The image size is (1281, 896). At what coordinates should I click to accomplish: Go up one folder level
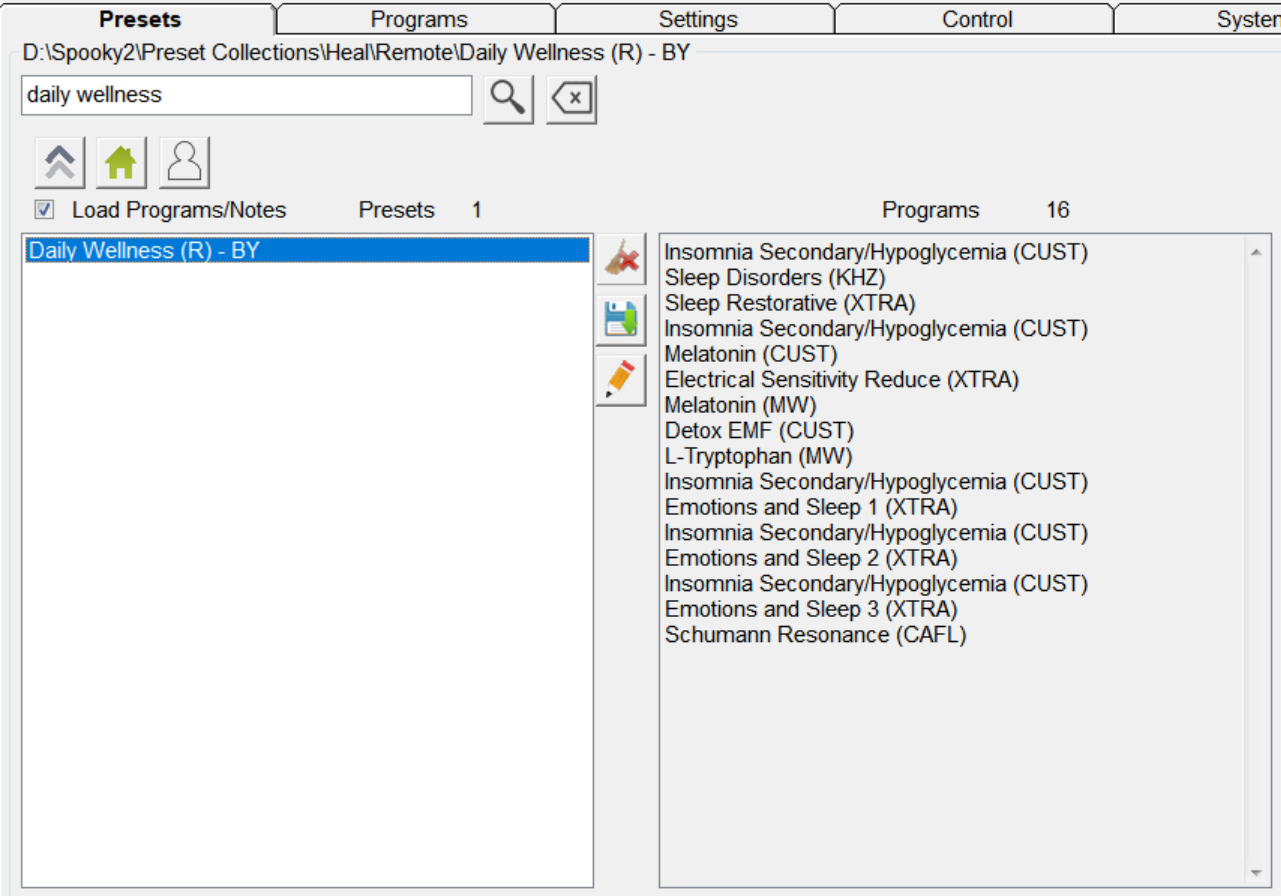[60, 163]
